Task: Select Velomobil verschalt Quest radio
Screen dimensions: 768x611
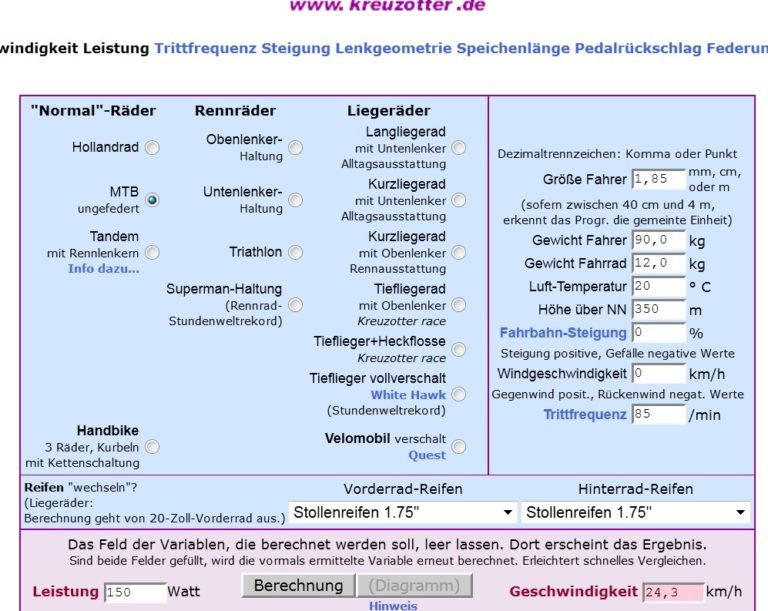Action: 459,446
